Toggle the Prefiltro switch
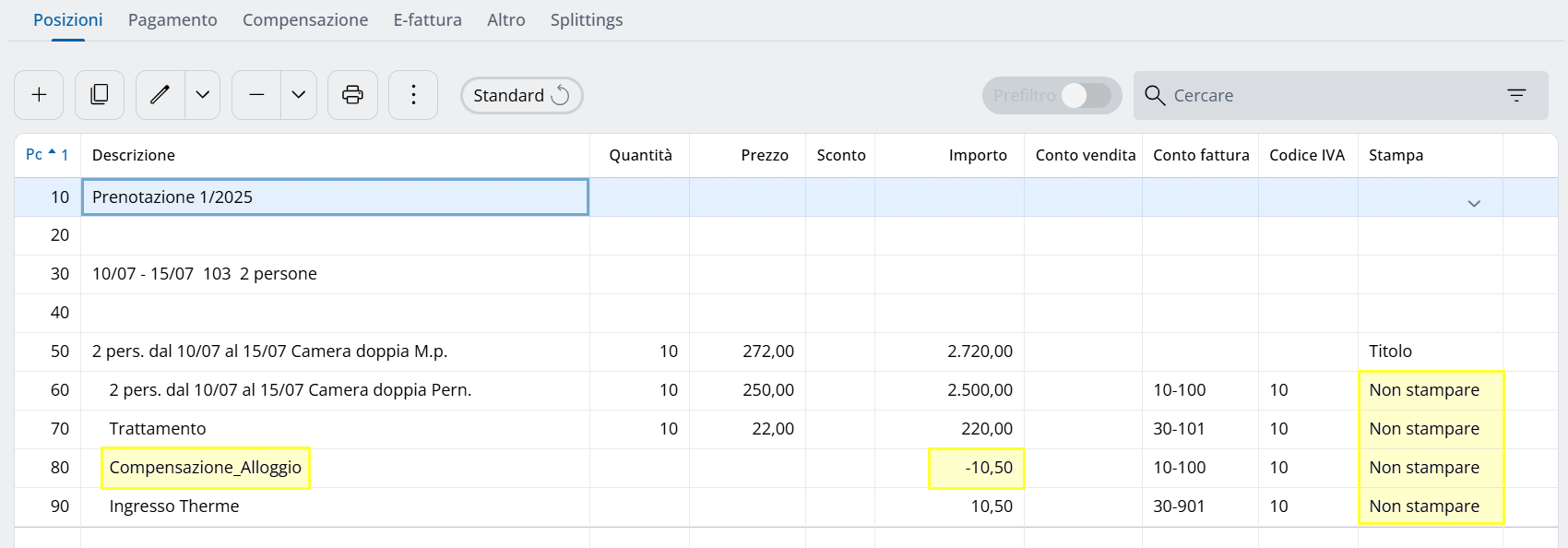Viewport: 1568px width, 548px height. pos(1085,95)
